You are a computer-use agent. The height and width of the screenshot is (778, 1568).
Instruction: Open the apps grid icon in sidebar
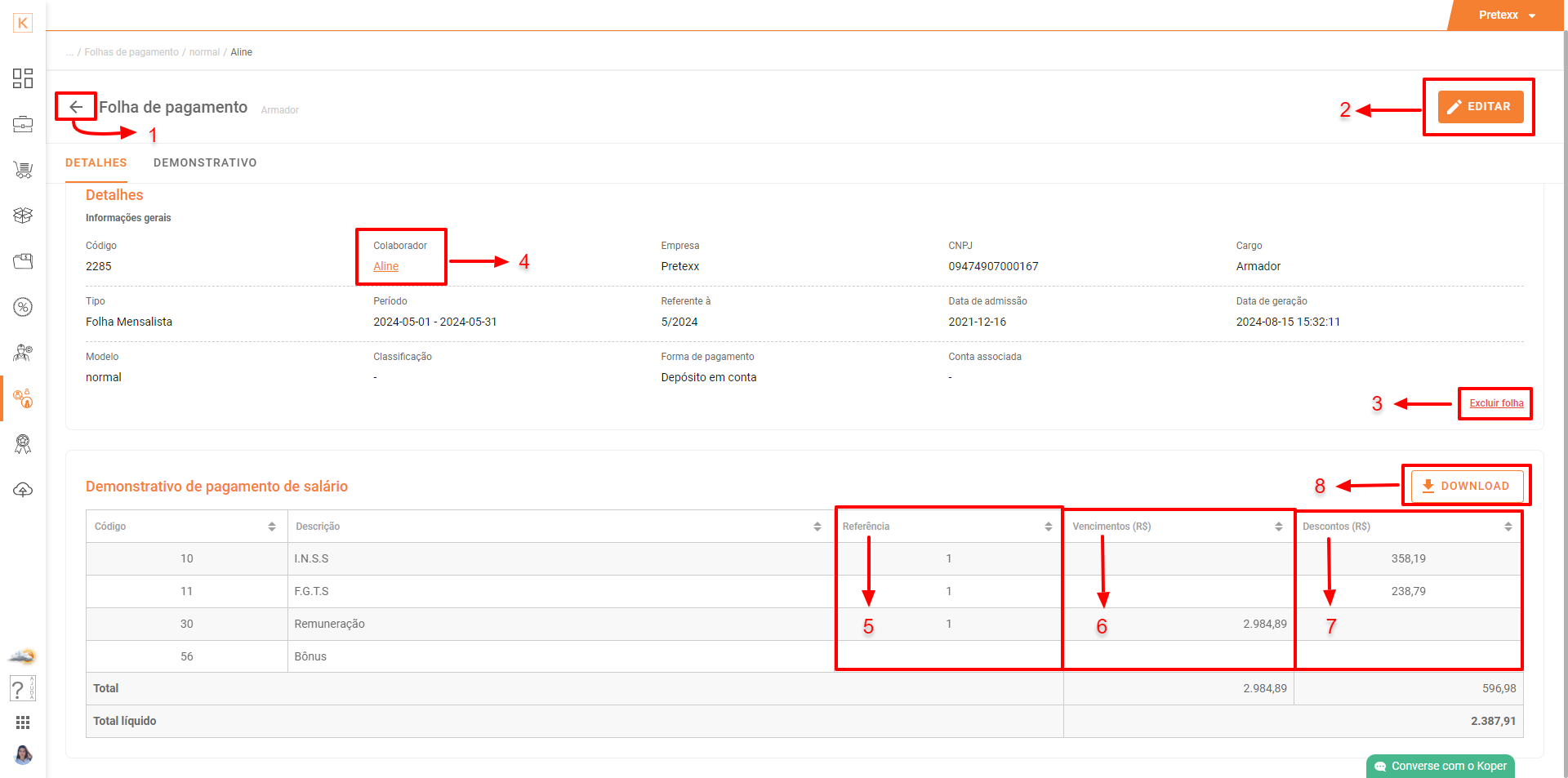coord(23,722)
